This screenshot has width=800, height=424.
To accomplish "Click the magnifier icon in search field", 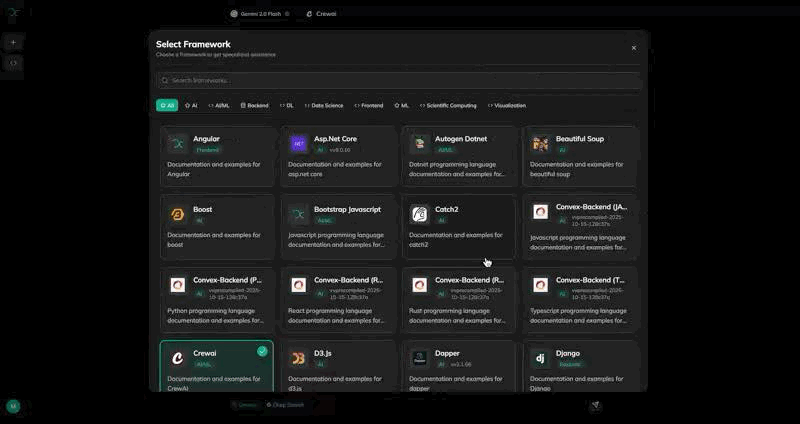I will click(165, 81).
